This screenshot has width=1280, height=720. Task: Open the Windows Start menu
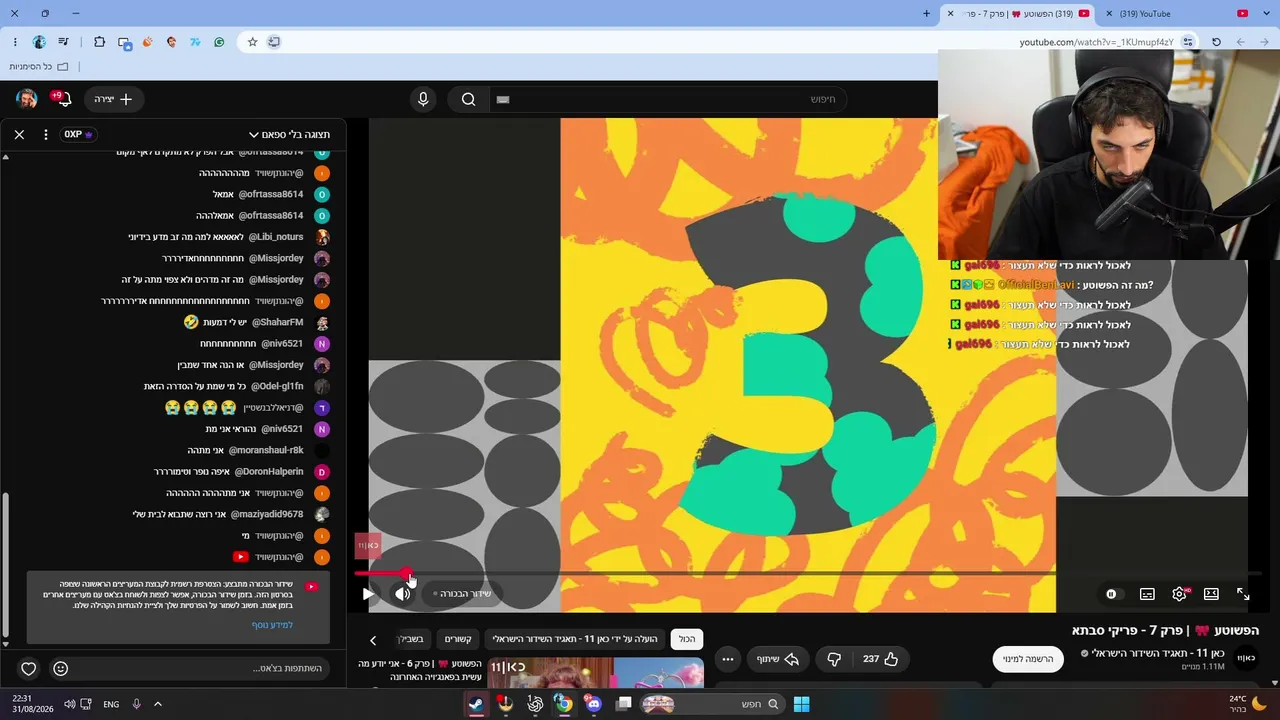click(801, 704)
